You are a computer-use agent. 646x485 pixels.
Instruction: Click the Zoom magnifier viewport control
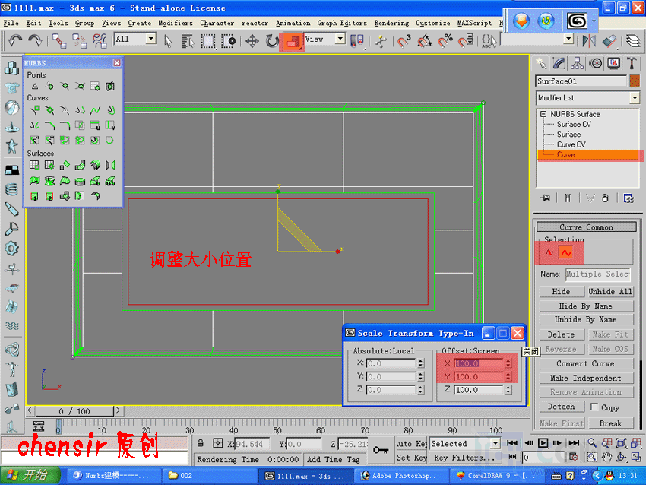[592, 443]
